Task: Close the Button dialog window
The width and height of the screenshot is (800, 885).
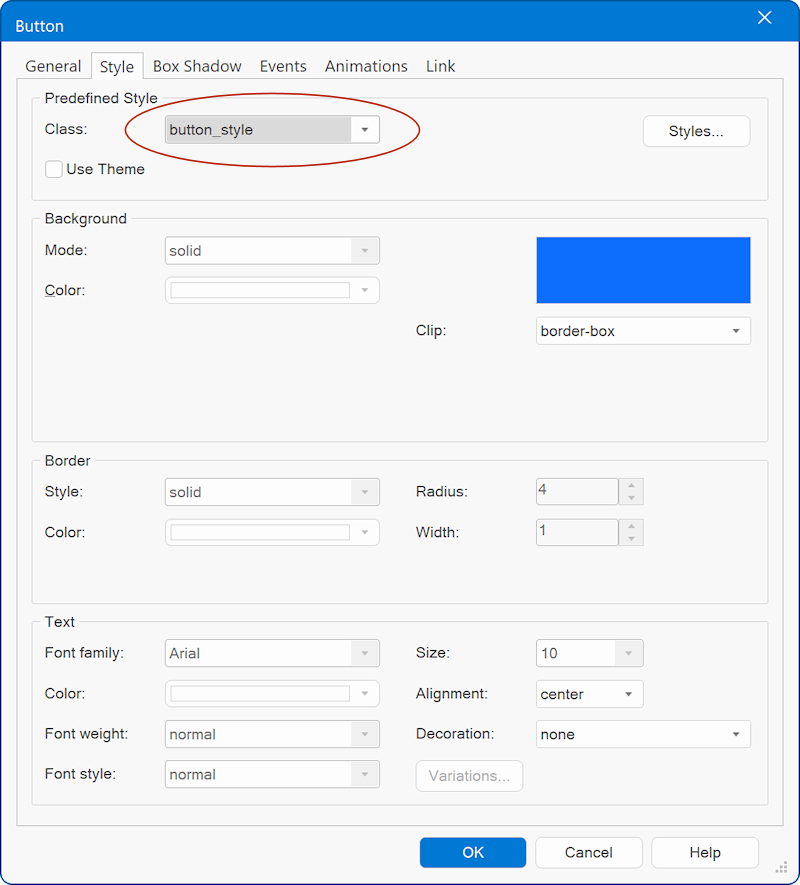Action: [x=765, y=18]
